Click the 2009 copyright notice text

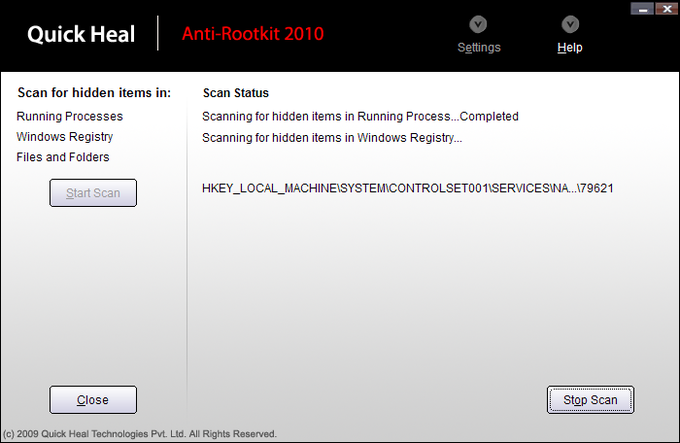click(x=140, y=434)
